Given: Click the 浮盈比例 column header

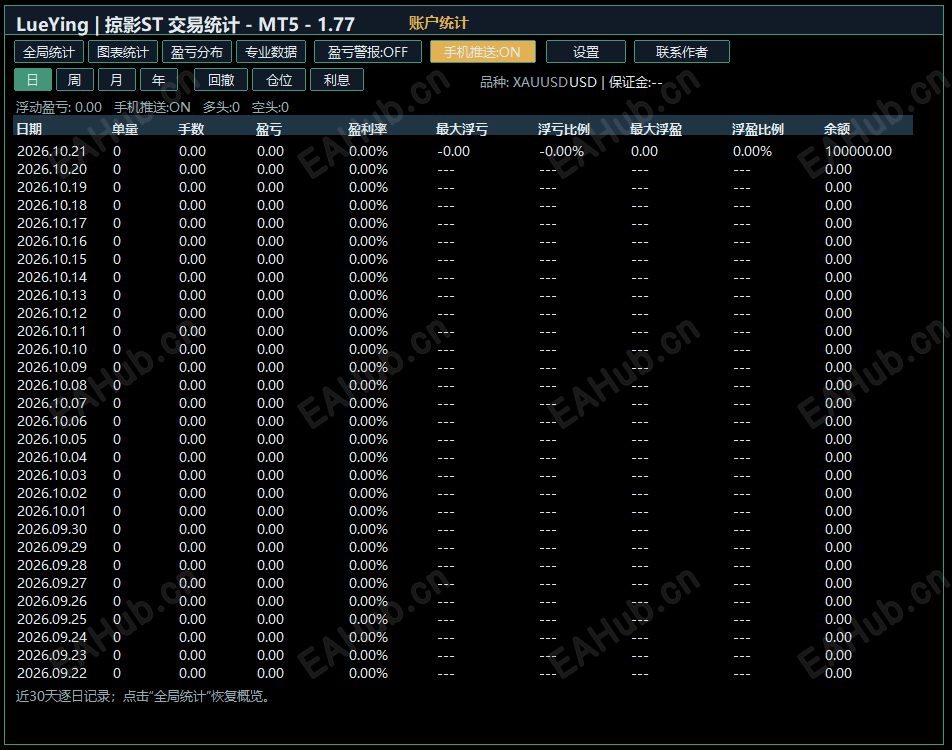Looking at the screenshot, I should (x=758, y=129).
